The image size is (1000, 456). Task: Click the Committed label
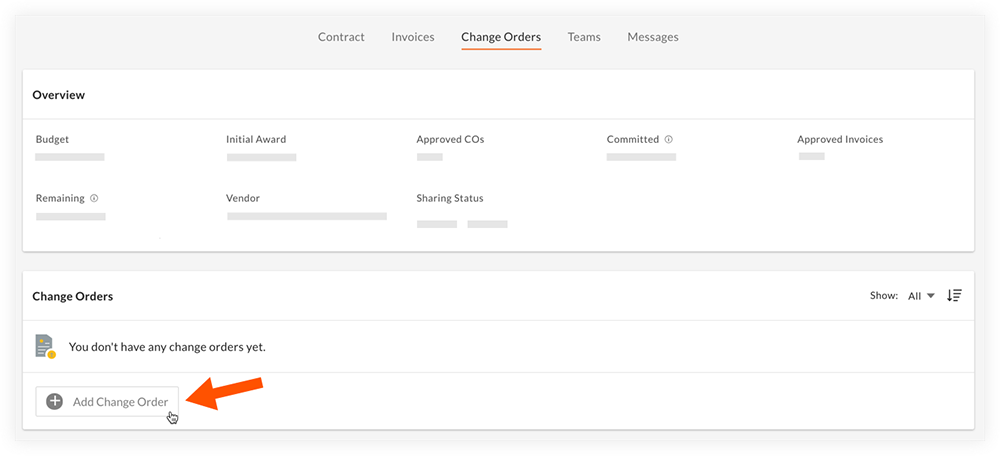[x=633, y=139]
